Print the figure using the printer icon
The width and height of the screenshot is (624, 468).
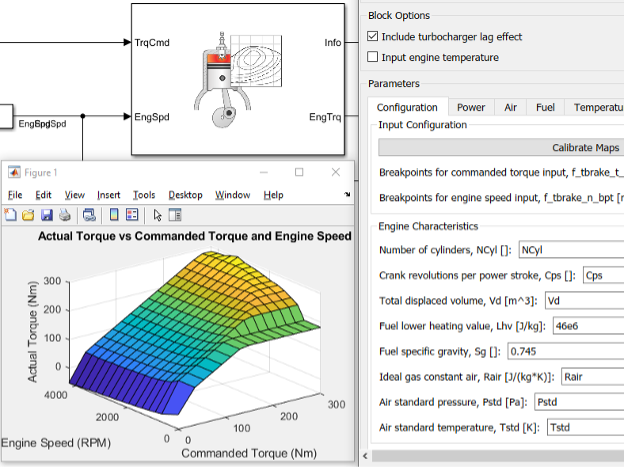click(64, 214)
